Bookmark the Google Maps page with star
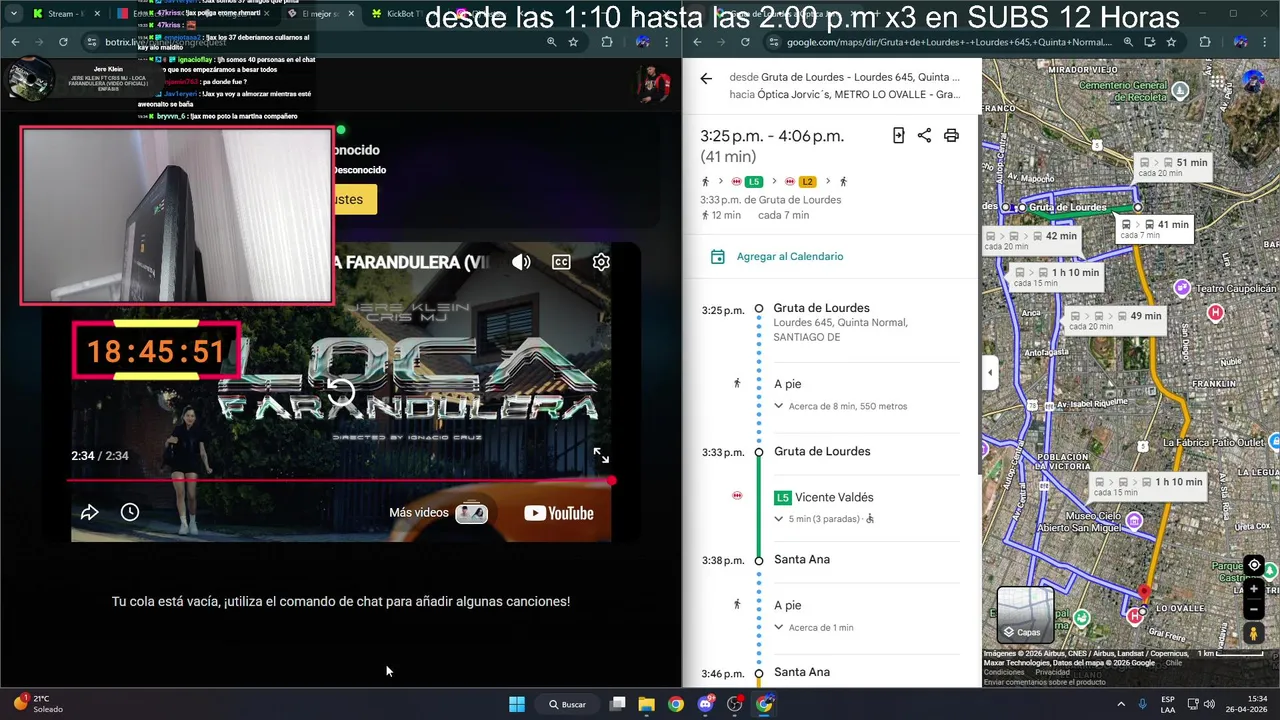This screenshot has width=1280, height=720. (1171, 42)
